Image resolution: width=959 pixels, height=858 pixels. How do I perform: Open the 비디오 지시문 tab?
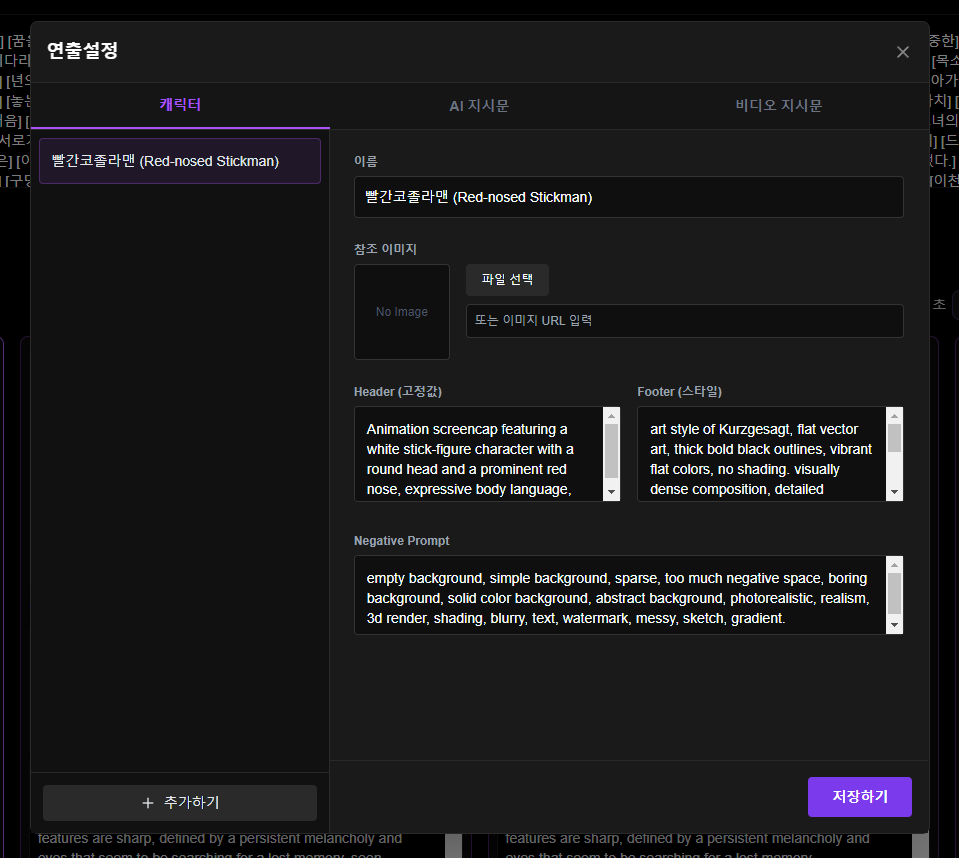pos(778,105)
